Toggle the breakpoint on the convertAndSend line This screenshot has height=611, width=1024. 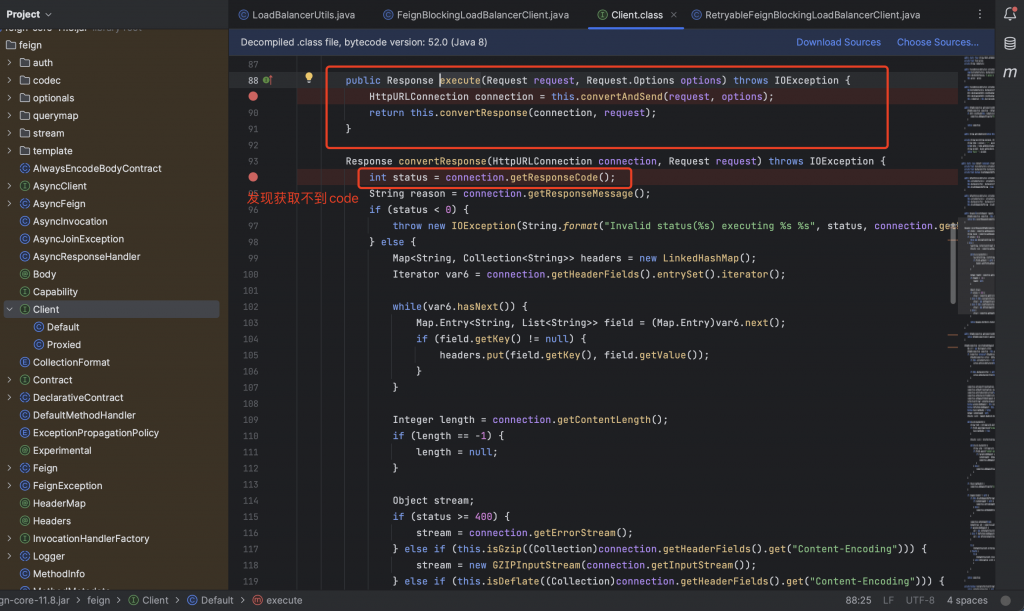253,97
